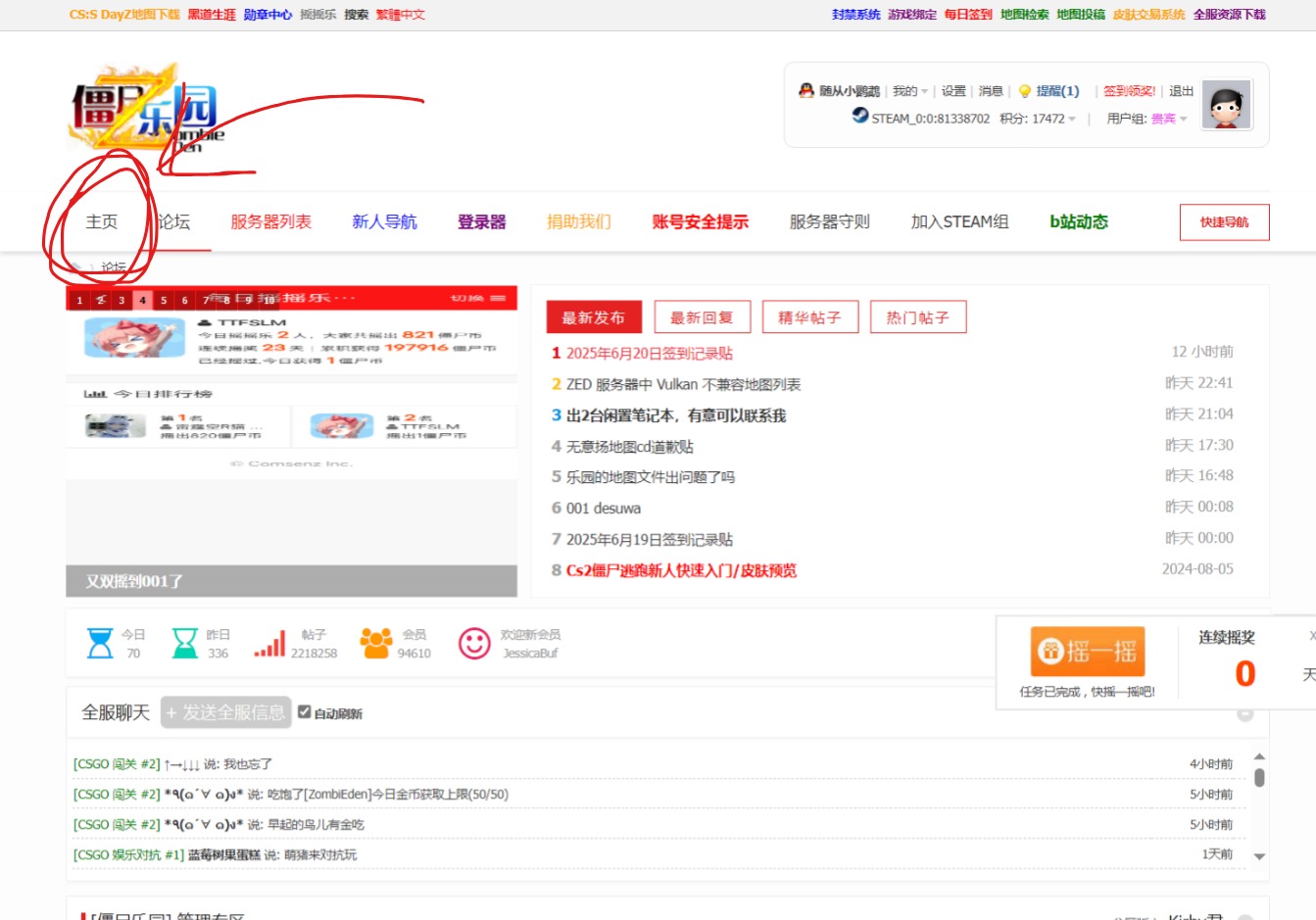Select the 精华帖子 tab
Screen dimensions: 1316x920
click(809, 317)
